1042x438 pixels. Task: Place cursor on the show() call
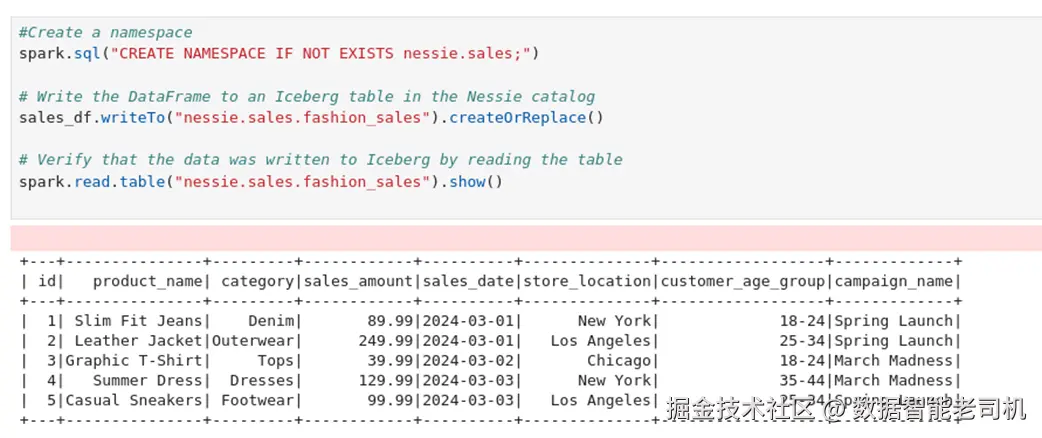[x=473, y=181]
